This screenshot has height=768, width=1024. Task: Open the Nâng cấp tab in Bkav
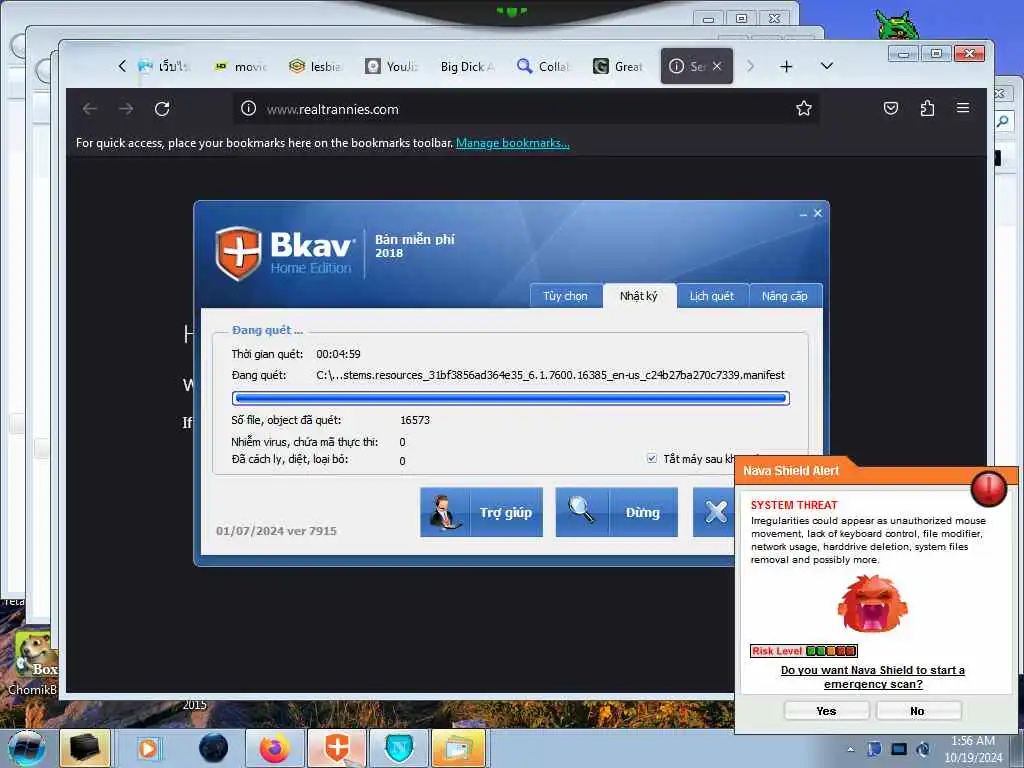click(785, 296)
